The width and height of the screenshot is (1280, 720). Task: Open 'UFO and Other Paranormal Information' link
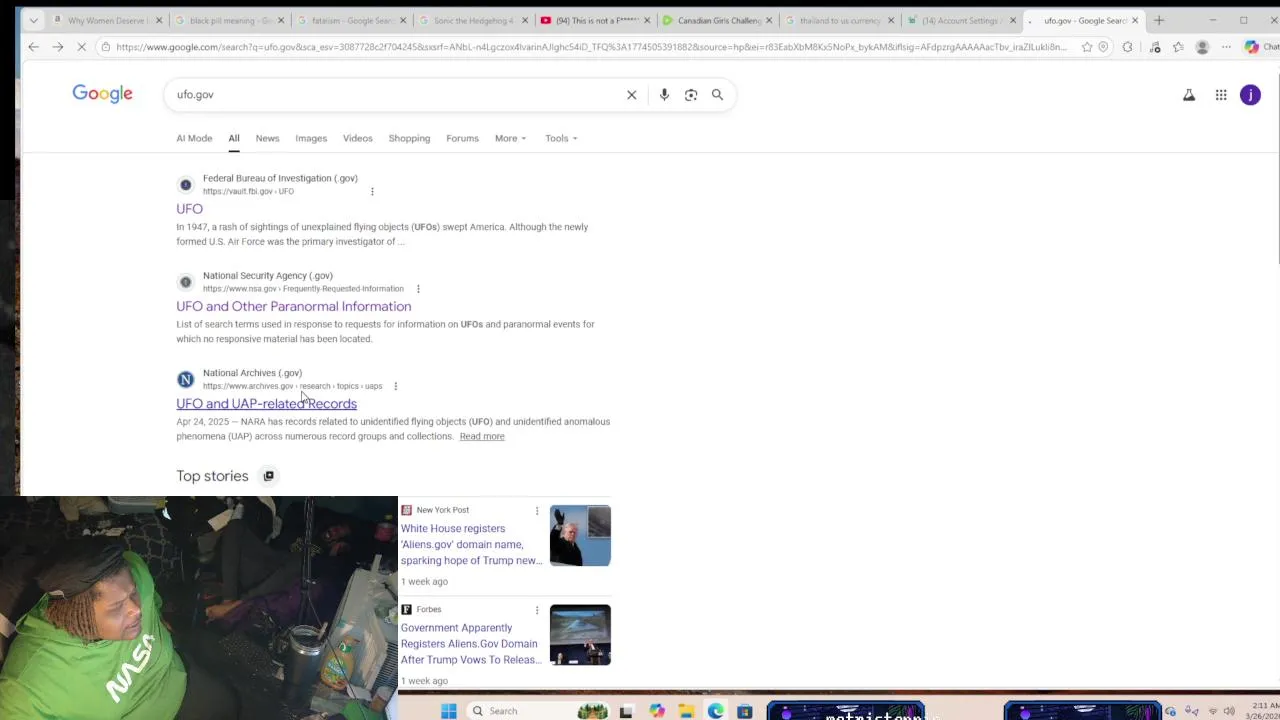(x=293, y=307)
